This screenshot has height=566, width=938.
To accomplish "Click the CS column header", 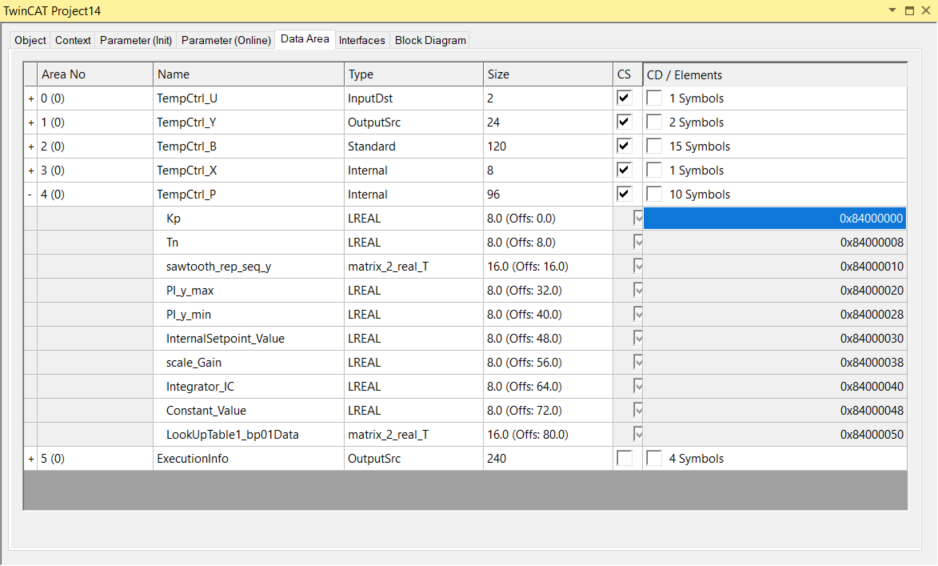I will click(x=628, y=74).
